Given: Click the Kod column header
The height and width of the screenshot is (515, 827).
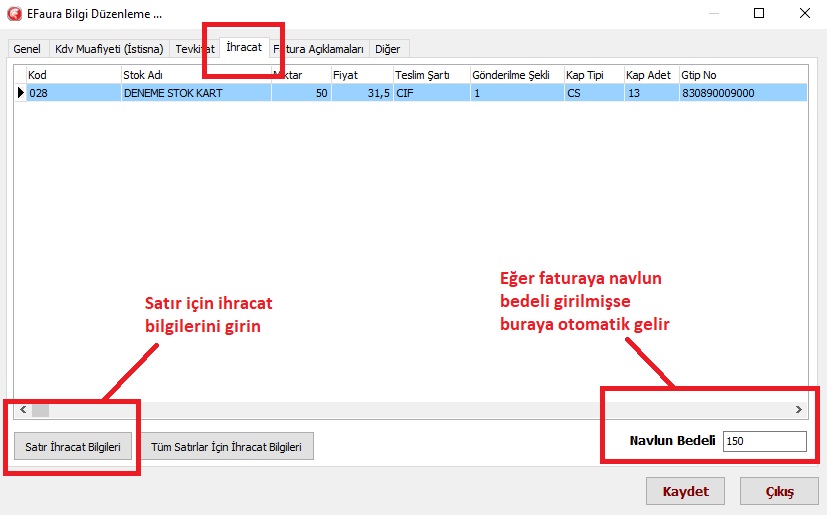Looking at the screenshot, I should (x=72, y=75).
